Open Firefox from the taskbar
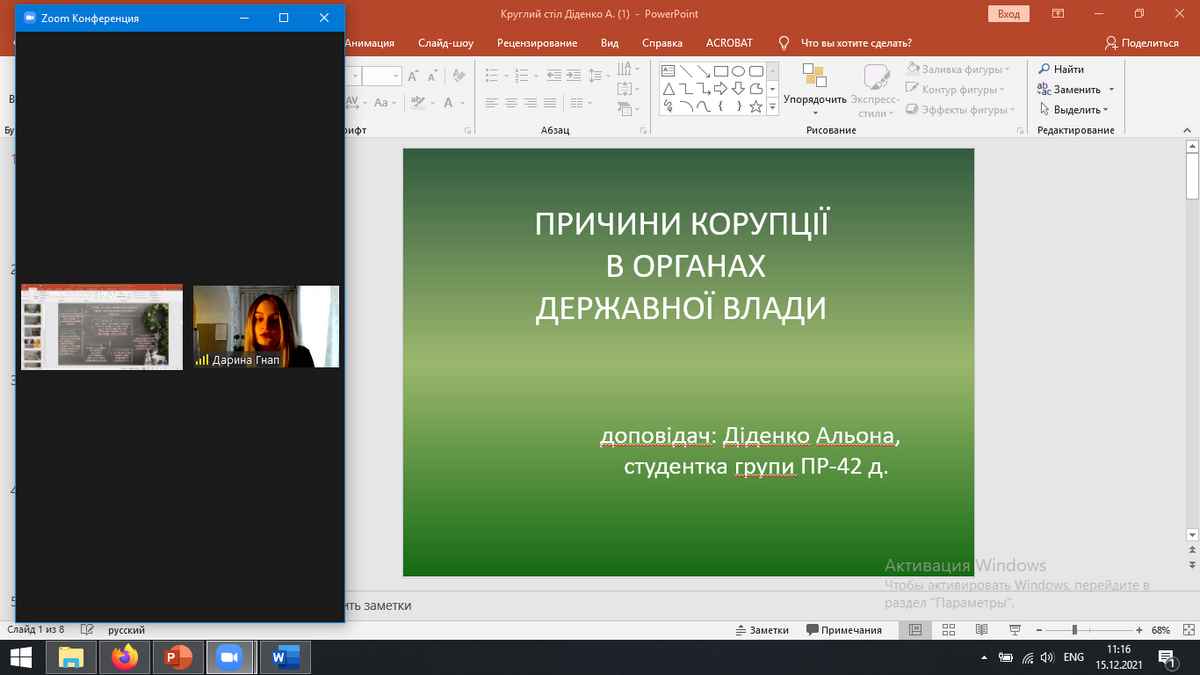Screen dimensions: 1200x675 pos(125,657)
